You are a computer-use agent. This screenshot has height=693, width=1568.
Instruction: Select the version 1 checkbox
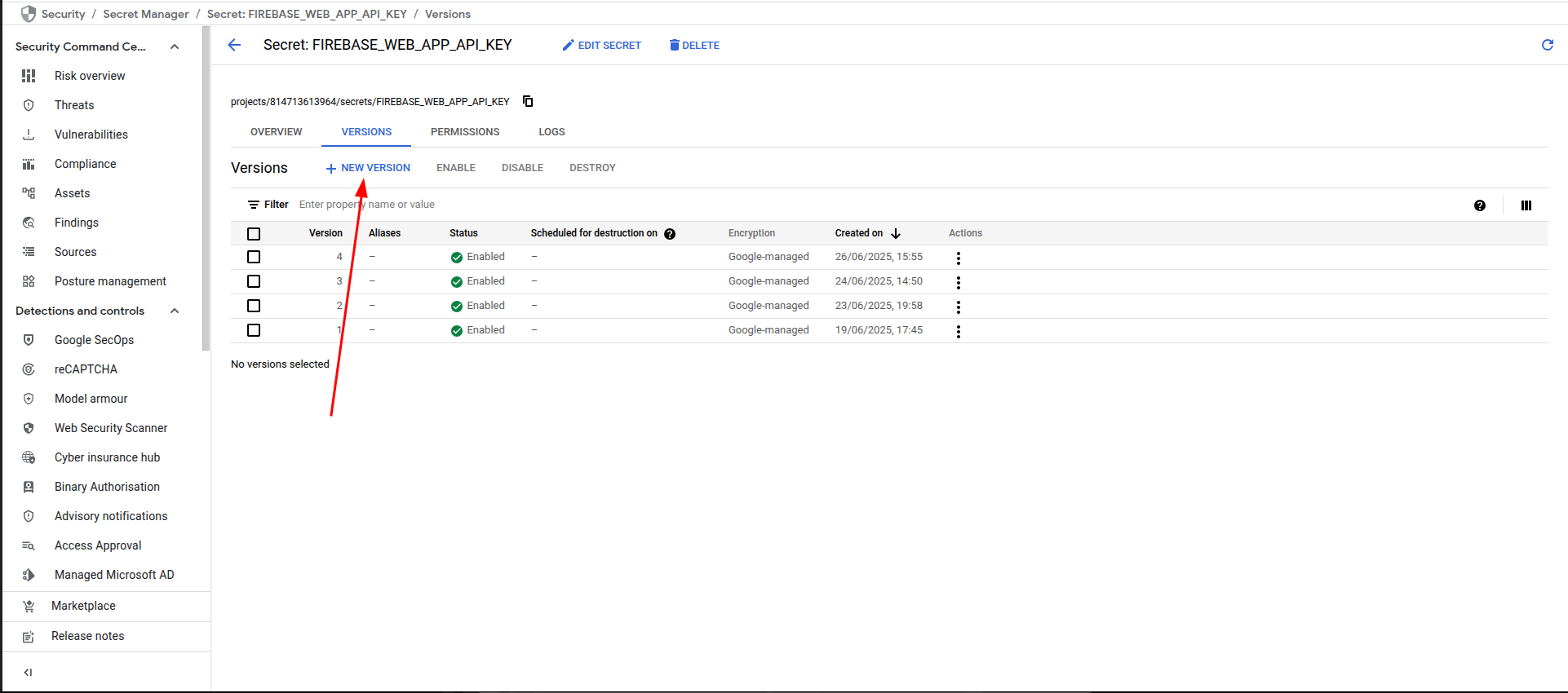(x=254, y=330)
